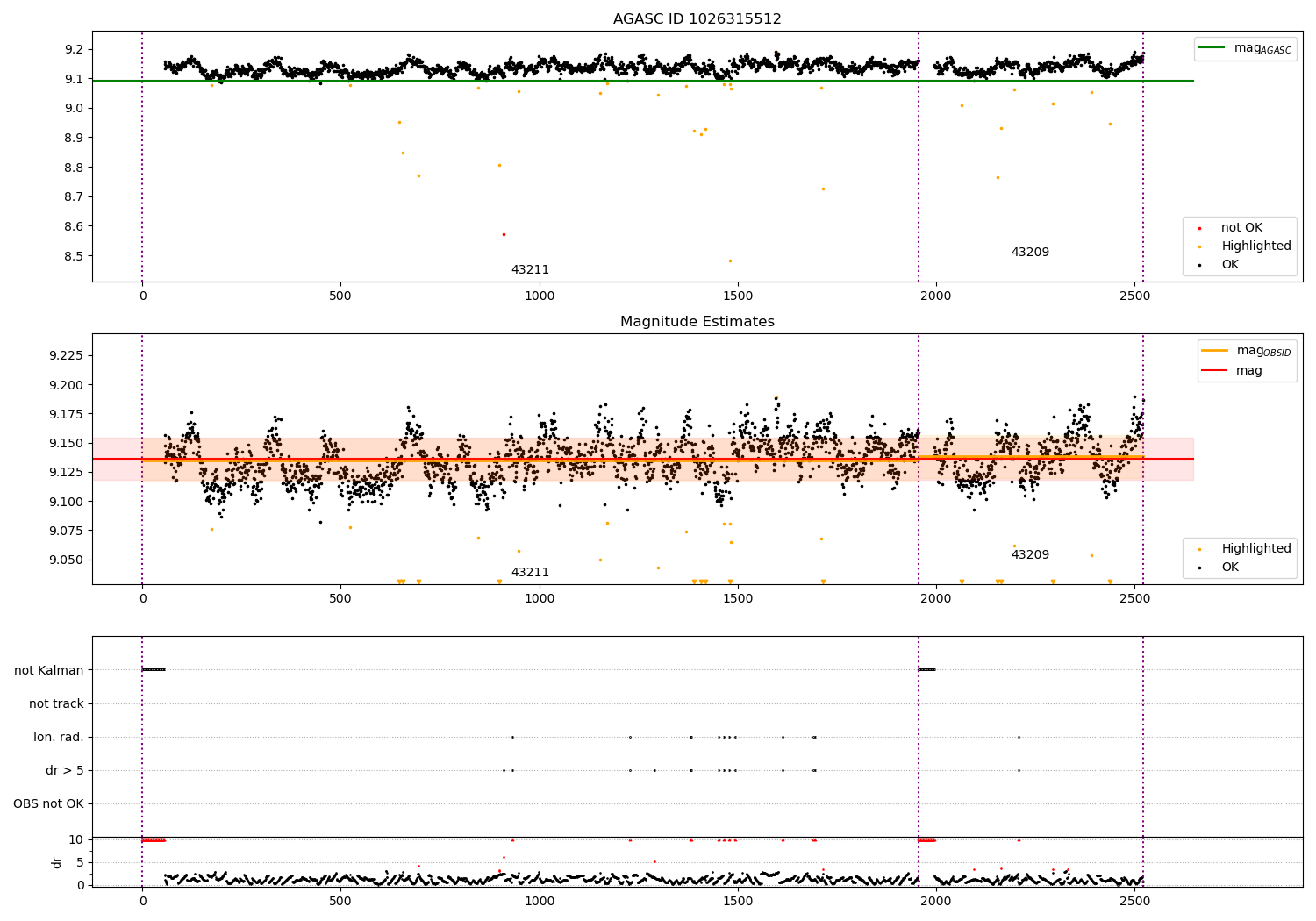Click '1500' x-tick in Magnitude Estimates panel
The width and height of the screenshot is (1316, 921).
tap(738, 598)
